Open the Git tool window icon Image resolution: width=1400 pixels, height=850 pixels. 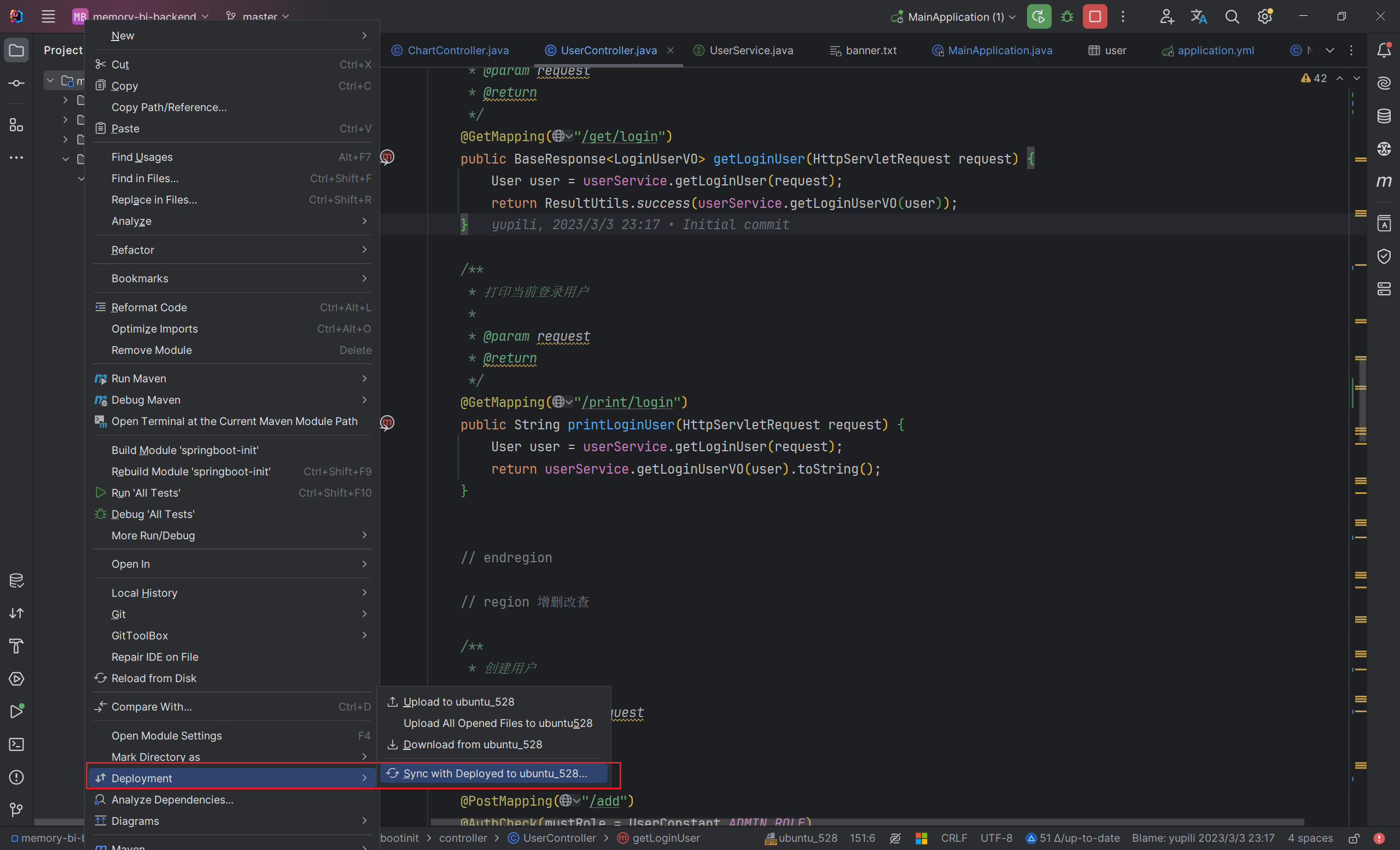pyautogui.click(x=16, y=810)
